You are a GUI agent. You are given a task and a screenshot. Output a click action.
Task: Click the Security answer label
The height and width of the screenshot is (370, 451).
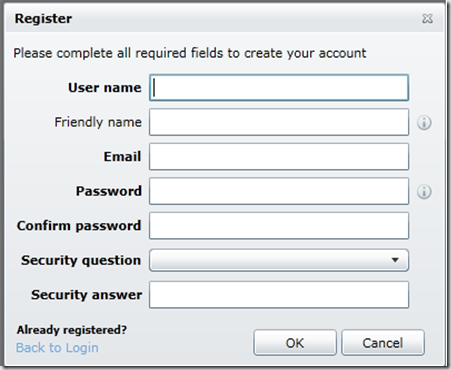(x=87, y=295)
